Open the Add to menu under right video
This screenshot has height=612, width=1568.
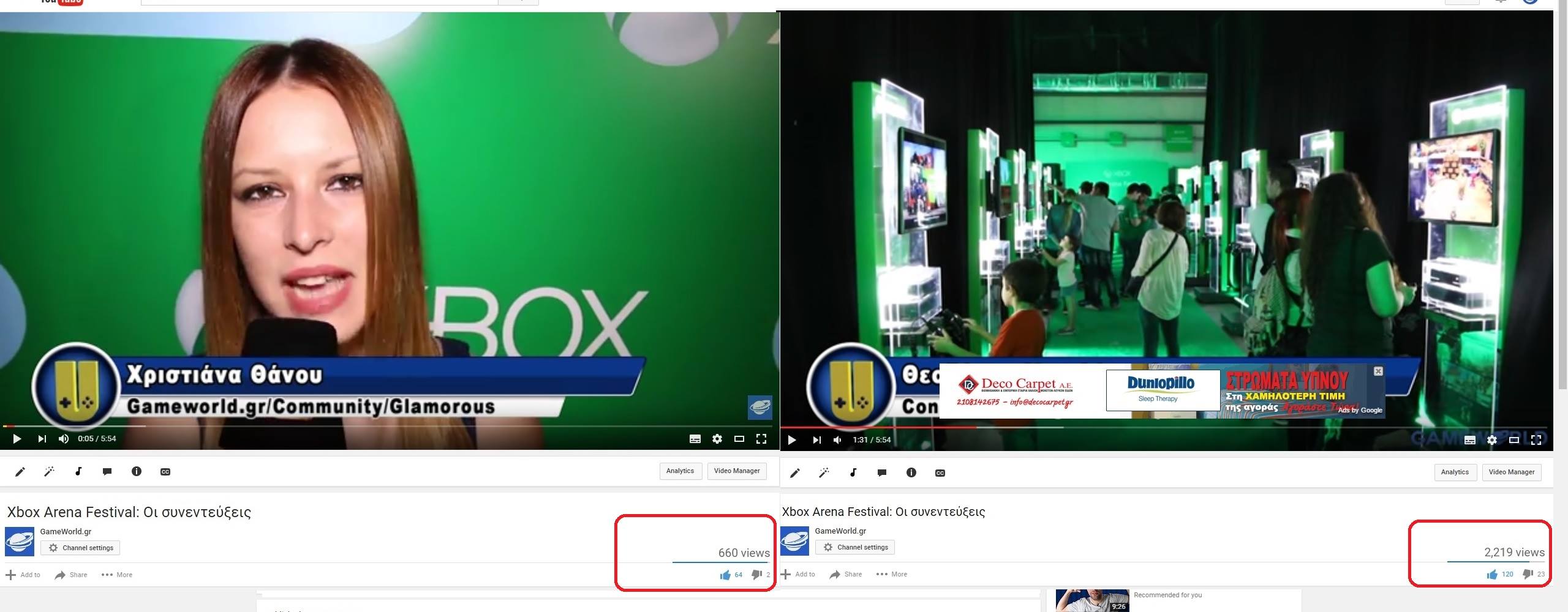tap(798, 574)
